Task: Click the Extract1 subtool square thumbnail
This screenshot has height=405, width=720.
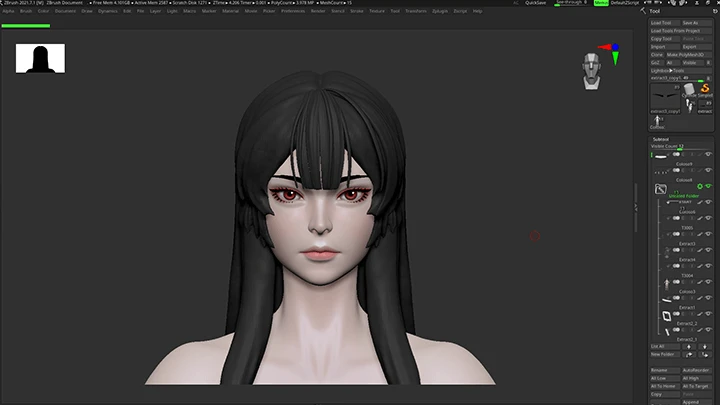Action: (666, 315)
